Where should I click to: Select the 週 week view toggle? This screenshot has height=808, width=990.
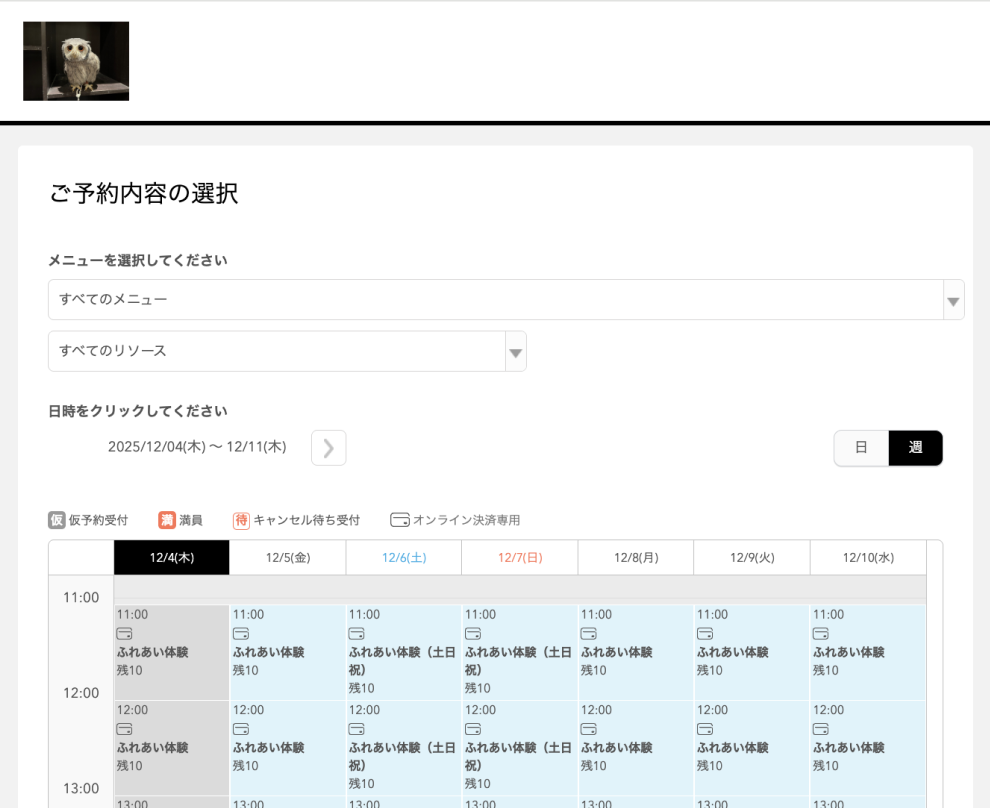[915, 448]
